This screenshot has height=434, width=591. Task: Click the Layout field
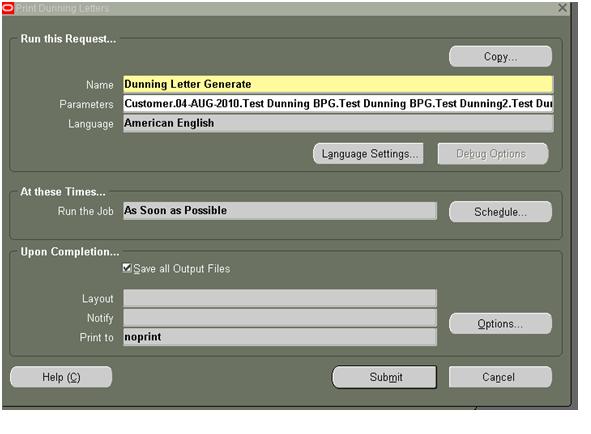click(x=280, y=298)
